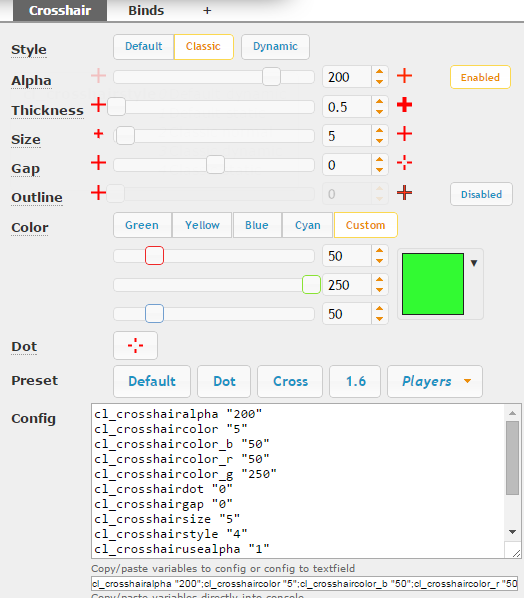Click the Alpha slider handle
Viewport: 524px width, 598px height.
(x=271, y=77)
